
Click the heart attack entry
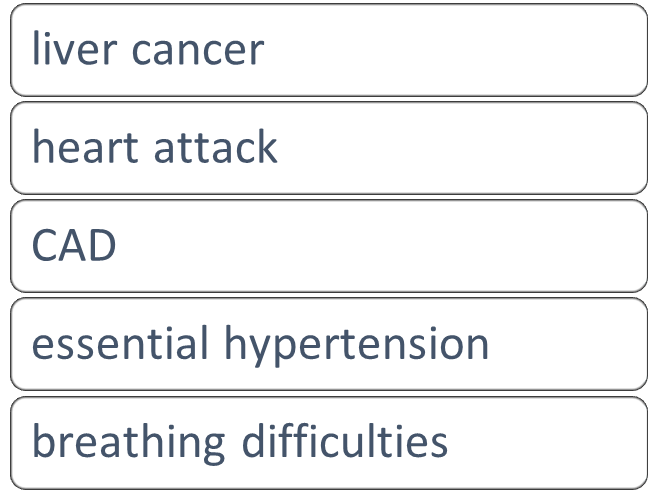coord(328,148)
